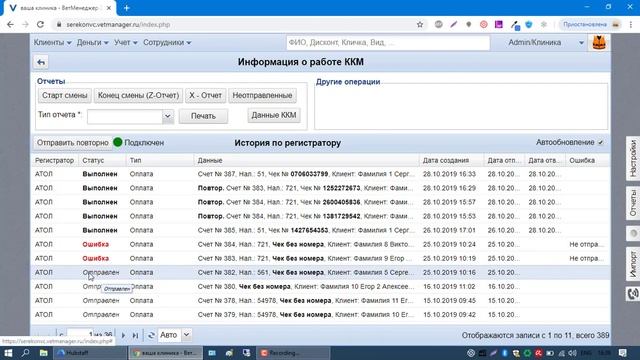Sort by the Регистратор column header

tap(54, 160)
